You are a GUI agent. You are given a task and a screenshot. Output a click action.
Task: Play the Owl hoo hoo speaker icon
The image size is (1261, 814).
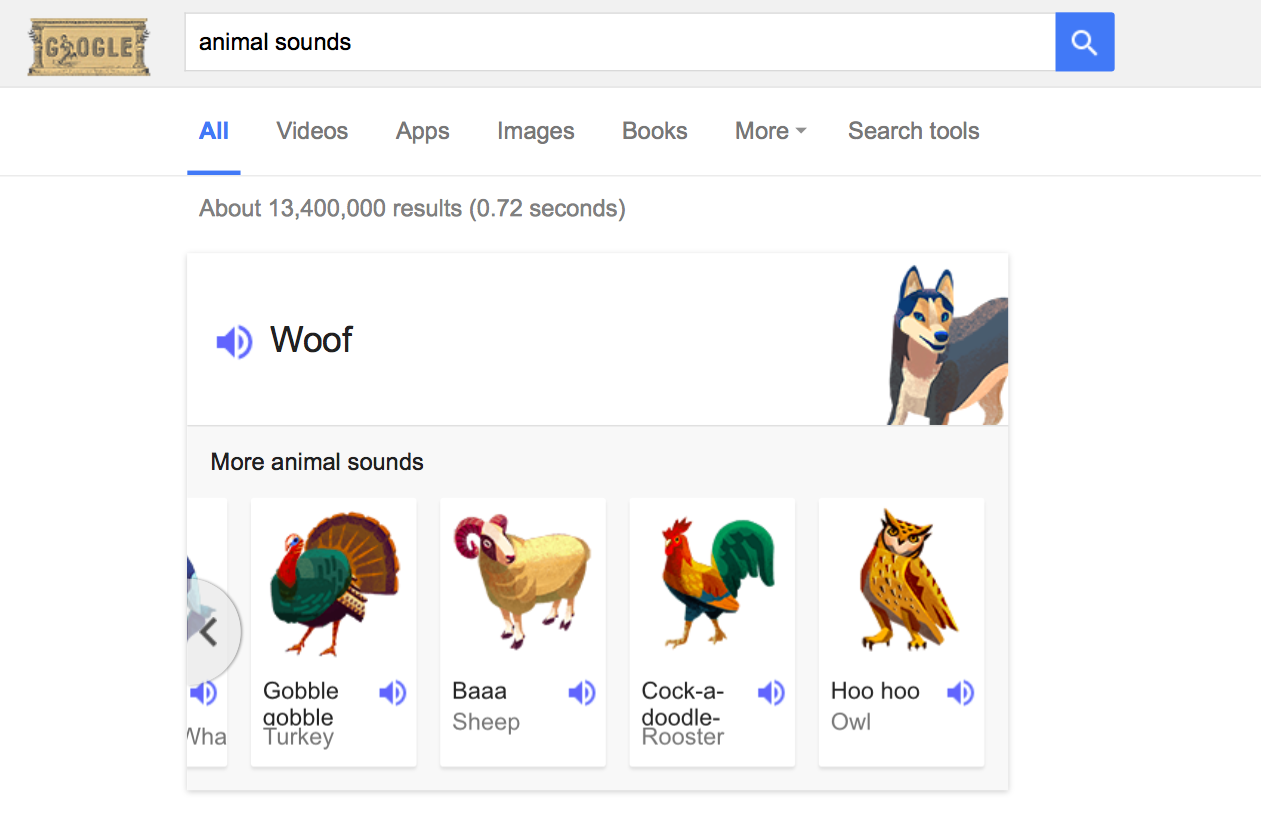pos(959,692)
